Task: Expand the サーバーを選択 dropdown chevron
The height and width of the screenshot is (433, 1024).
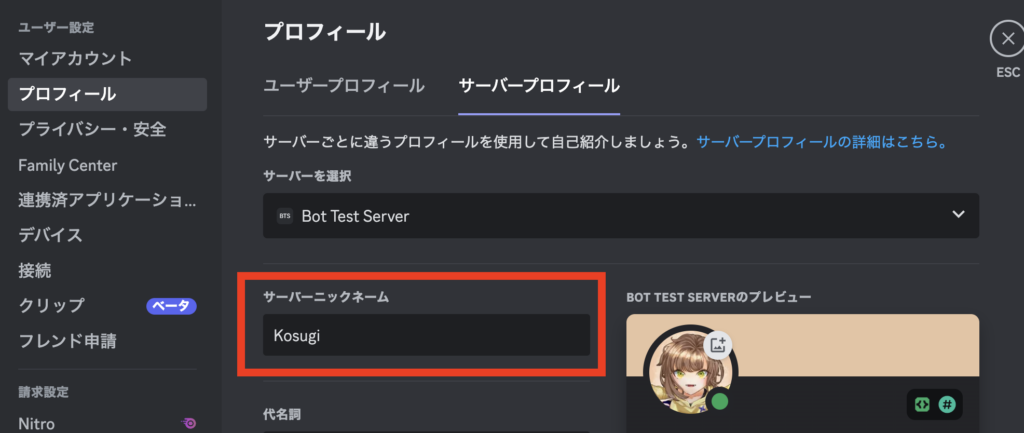Action: pos(958,215)
